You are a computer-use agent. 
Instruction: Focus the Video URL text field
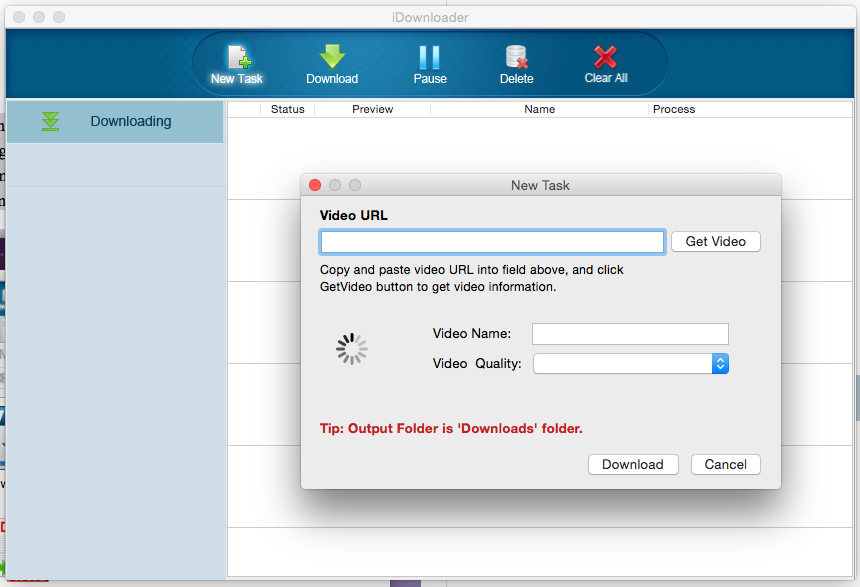[x=492, y=242]
